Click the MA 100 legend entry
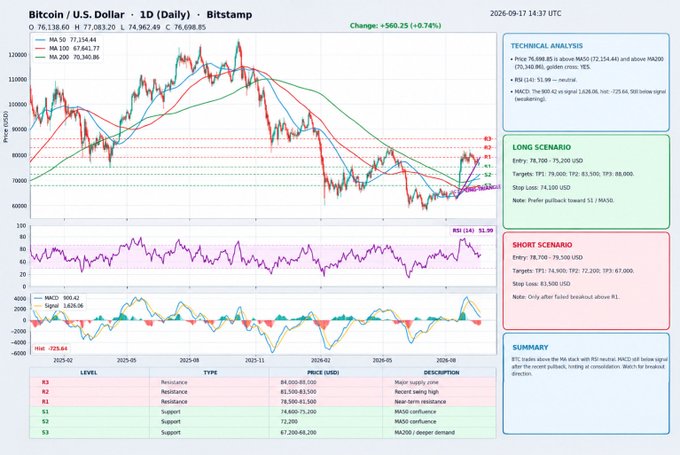 pyautogui.click(x=68, y=48)
